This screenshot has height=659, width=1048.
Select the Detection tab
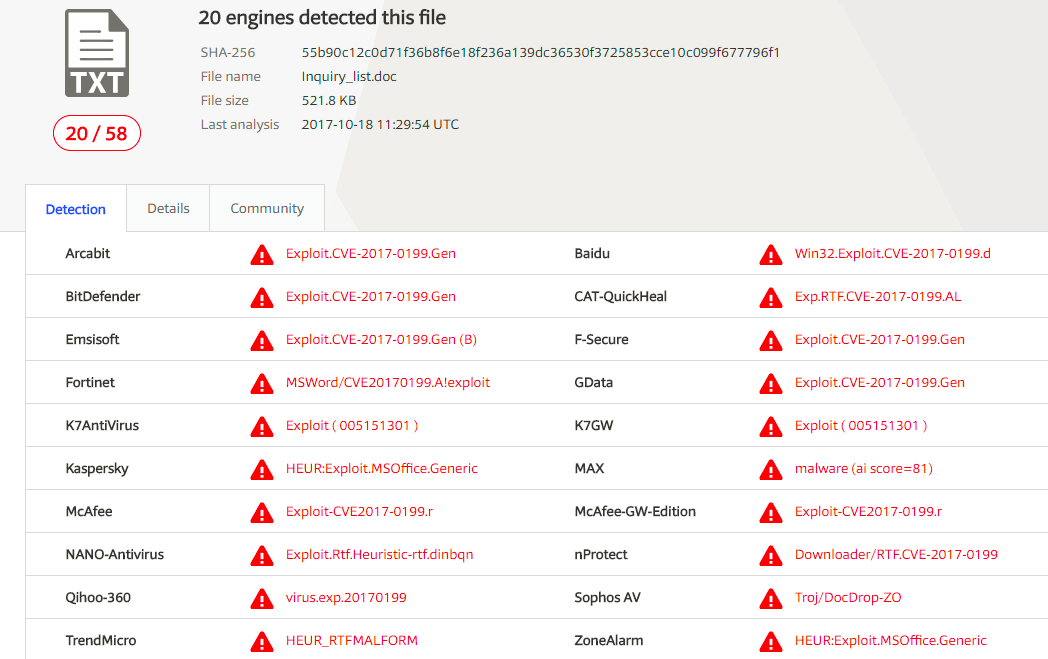[x=76, y=209]
